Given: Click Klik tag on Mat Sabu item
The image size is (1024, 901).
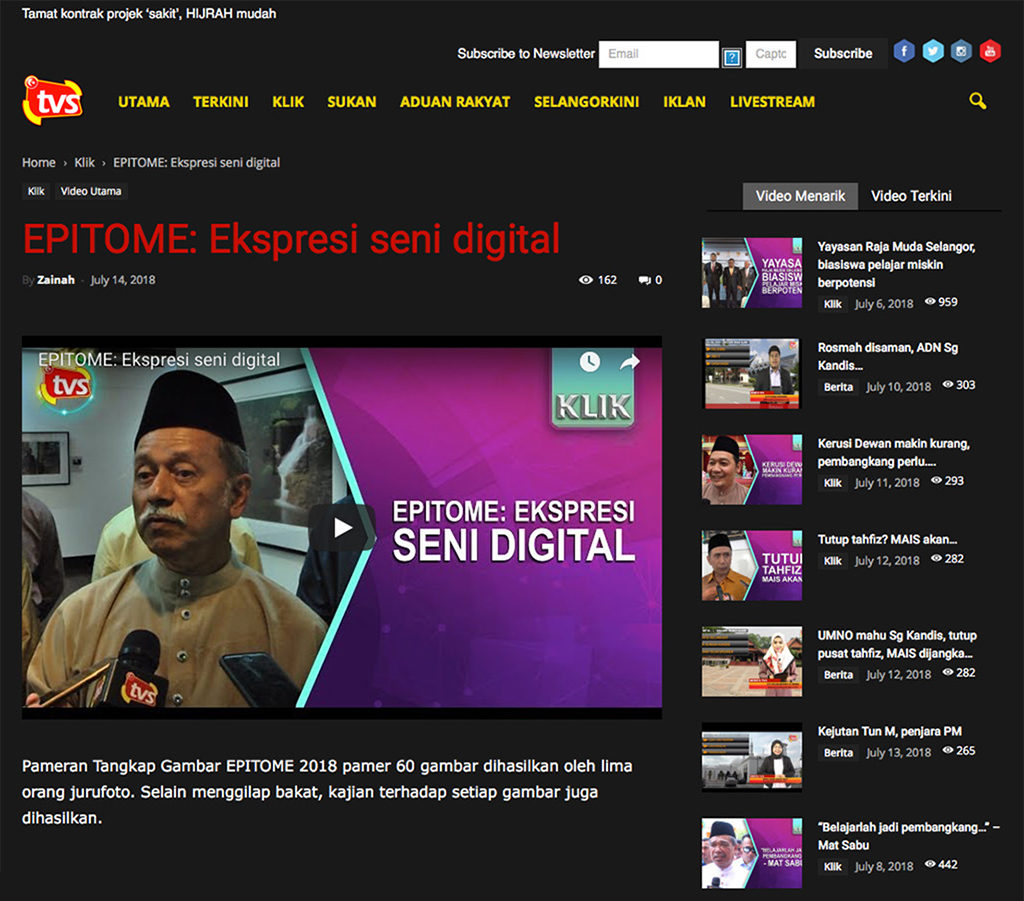Looking at the screenshot, I should [x=833, y=867].
